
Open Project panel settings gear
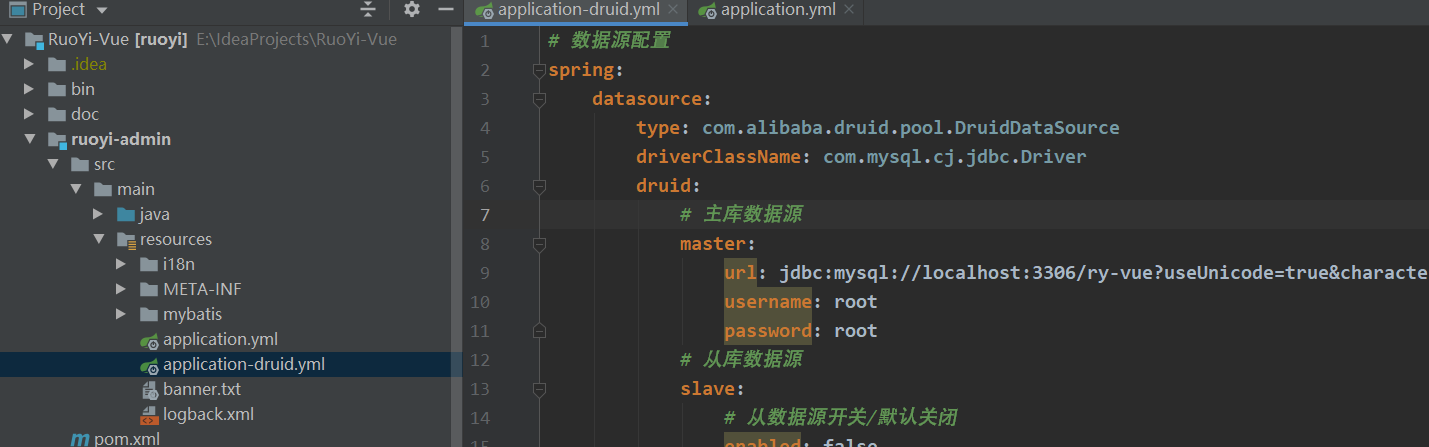click(412, 10)
